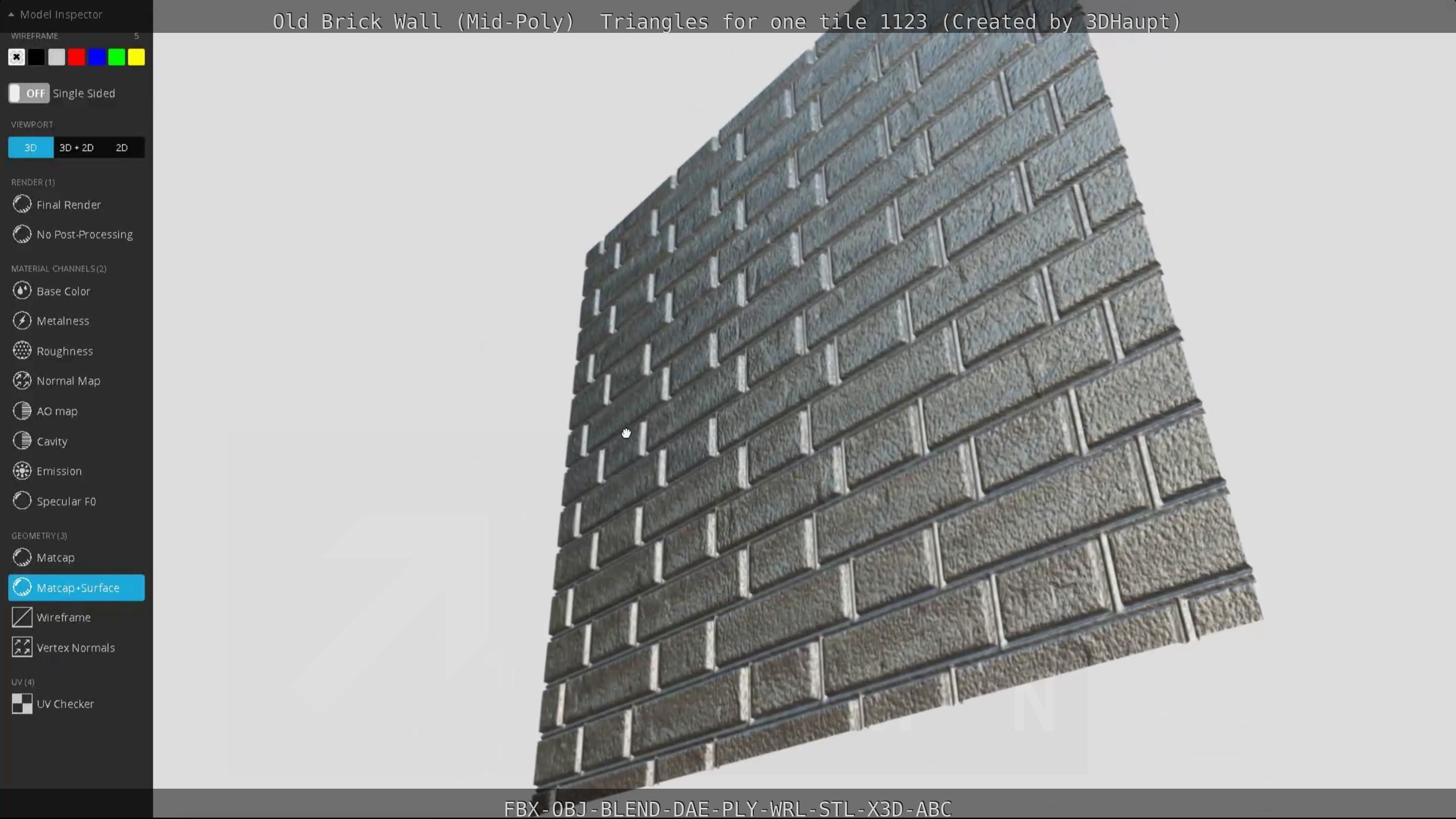This screenshot has height=819, width=1456.
Task: Click the FBX-OBJ-BLEND formats caption
Action: coord(727,809)
